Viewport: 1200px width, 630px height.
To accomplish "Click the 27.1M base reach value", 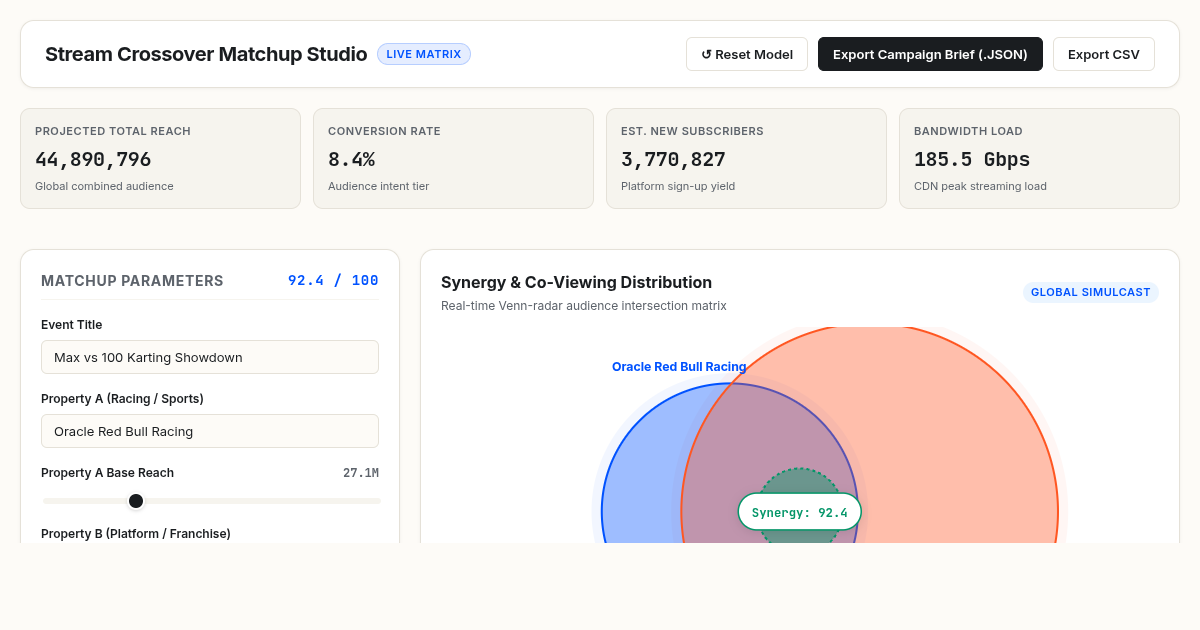I will (361, 473).
